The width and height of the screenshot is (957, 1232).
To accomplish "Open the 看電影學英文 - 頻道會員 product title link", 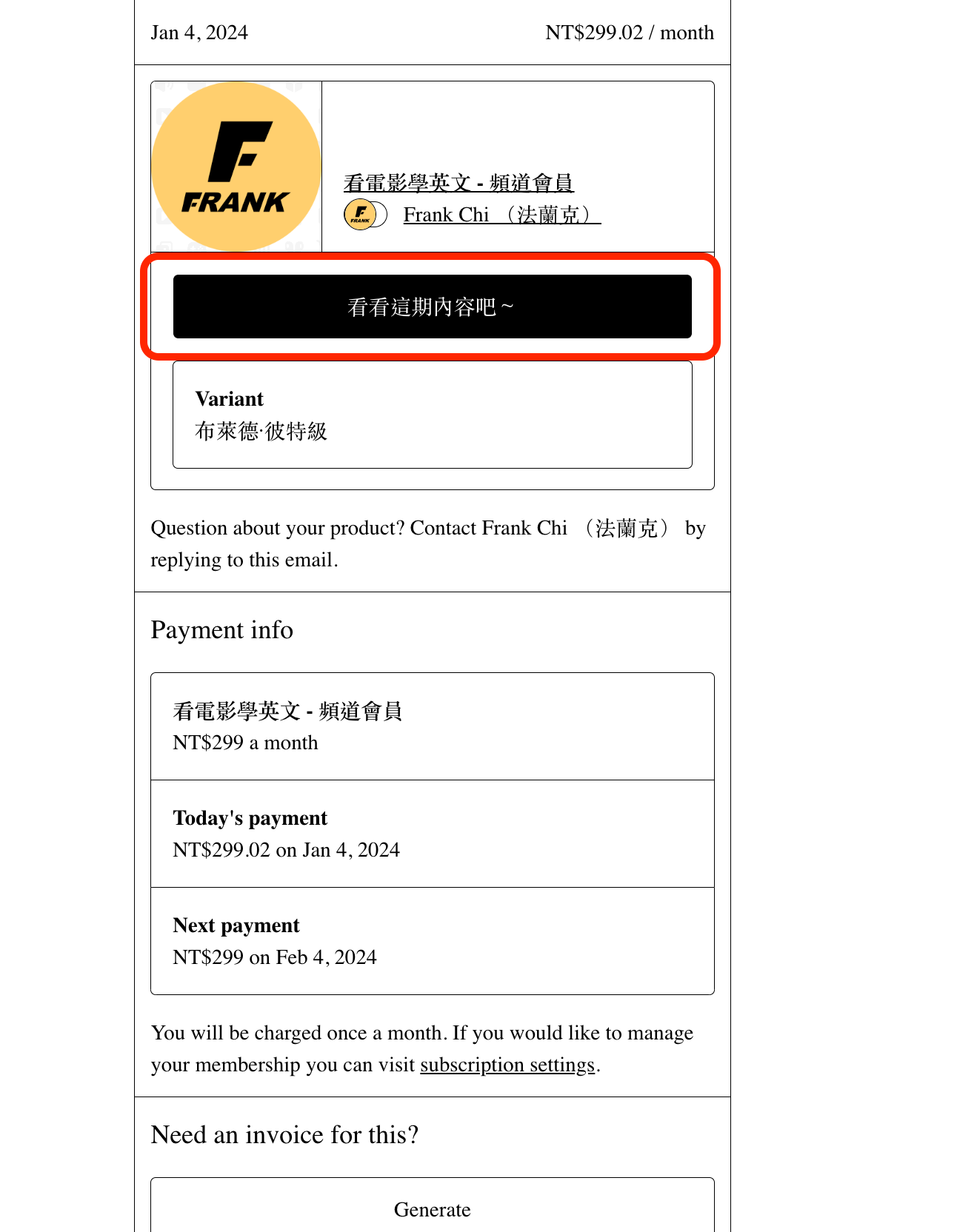I will [x=459, y=182].
